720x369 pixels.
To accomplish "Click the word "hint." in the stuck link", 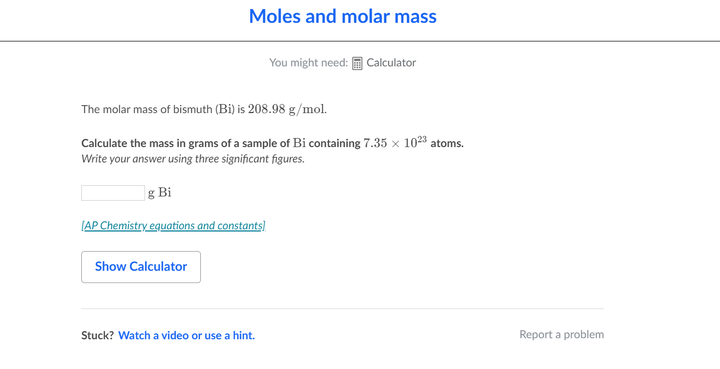I will pos(244,335).
